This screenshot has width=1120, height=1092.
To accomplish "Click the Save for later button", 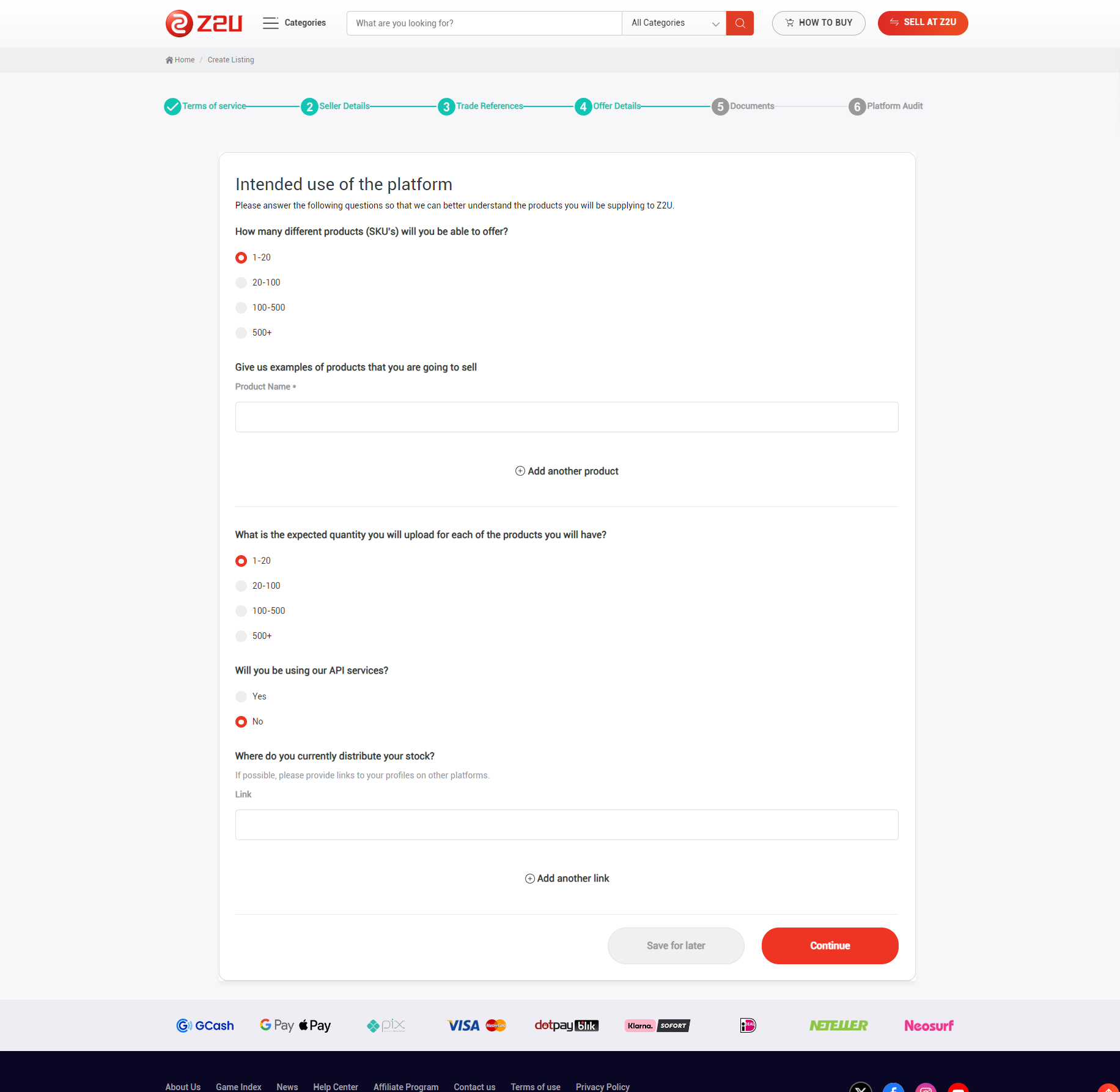I will click(x=676, y=946).
